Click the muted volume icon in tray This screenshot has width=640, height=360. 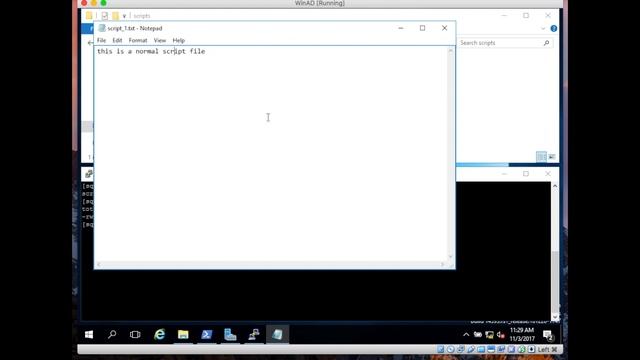[501, 335]
